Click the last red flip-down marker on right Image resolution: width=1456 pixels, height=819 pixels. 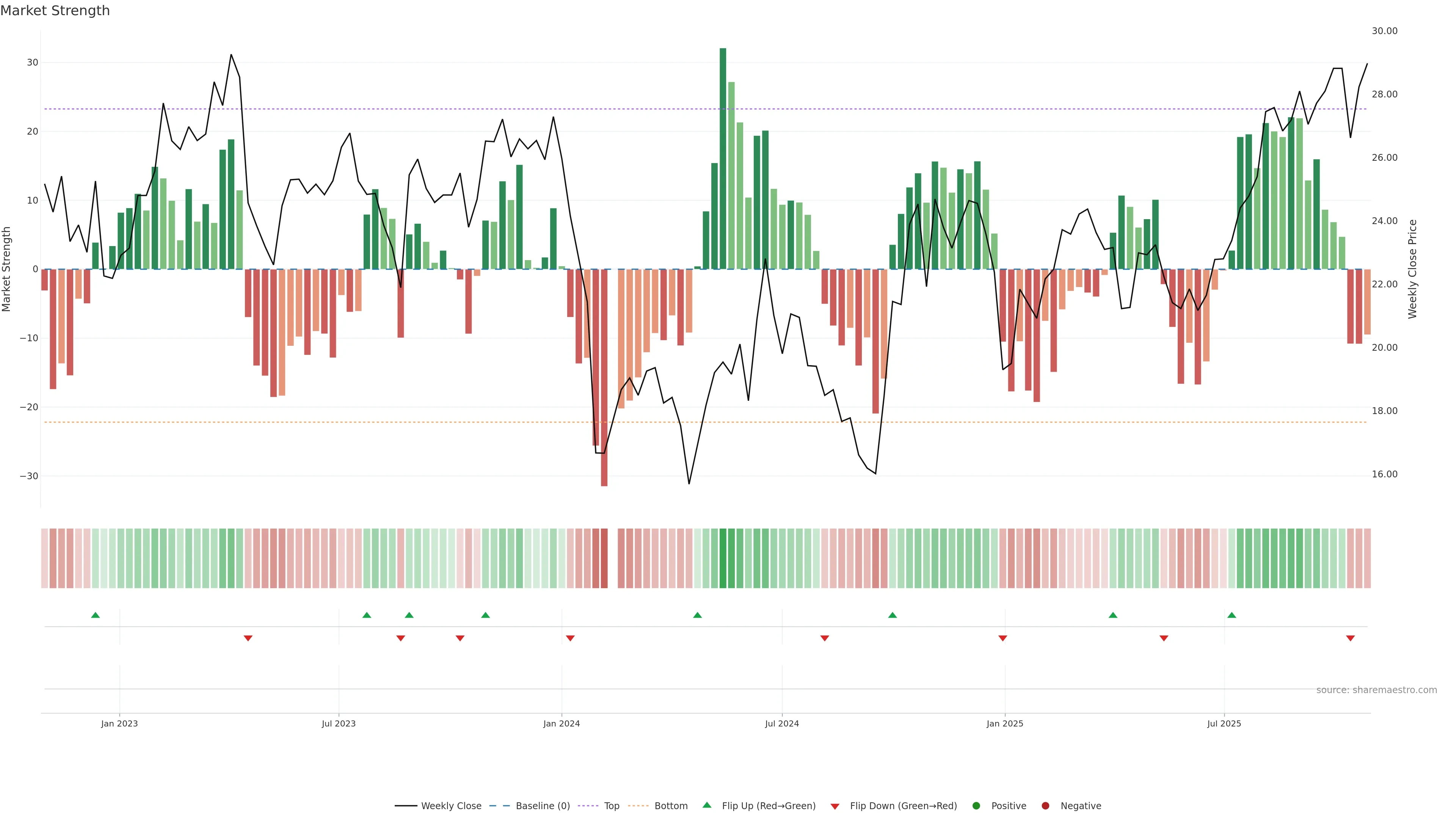(x=1350, y=638)
